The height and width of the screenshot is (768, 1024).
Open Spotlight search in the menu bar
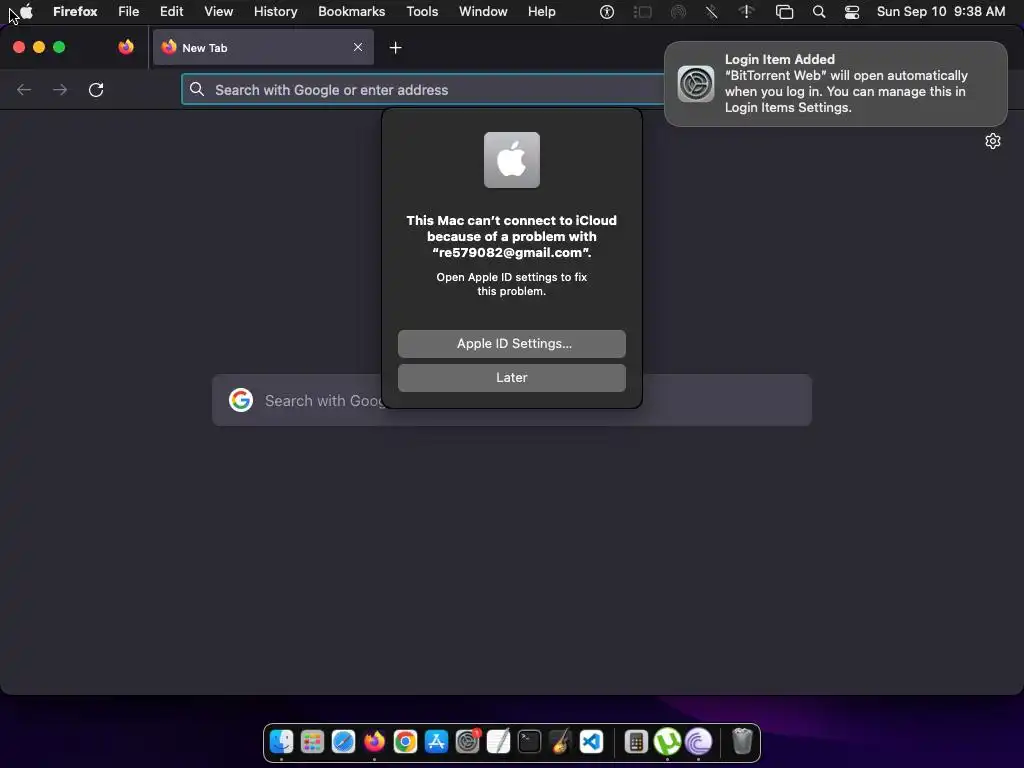819,12
